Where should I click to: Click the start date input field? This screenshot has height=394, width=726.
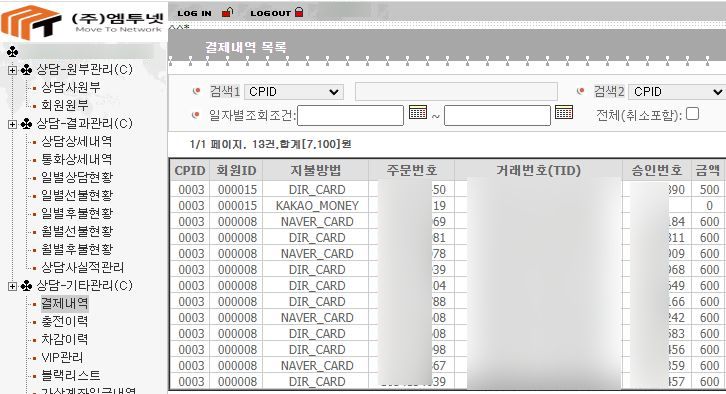pos(350,115)
